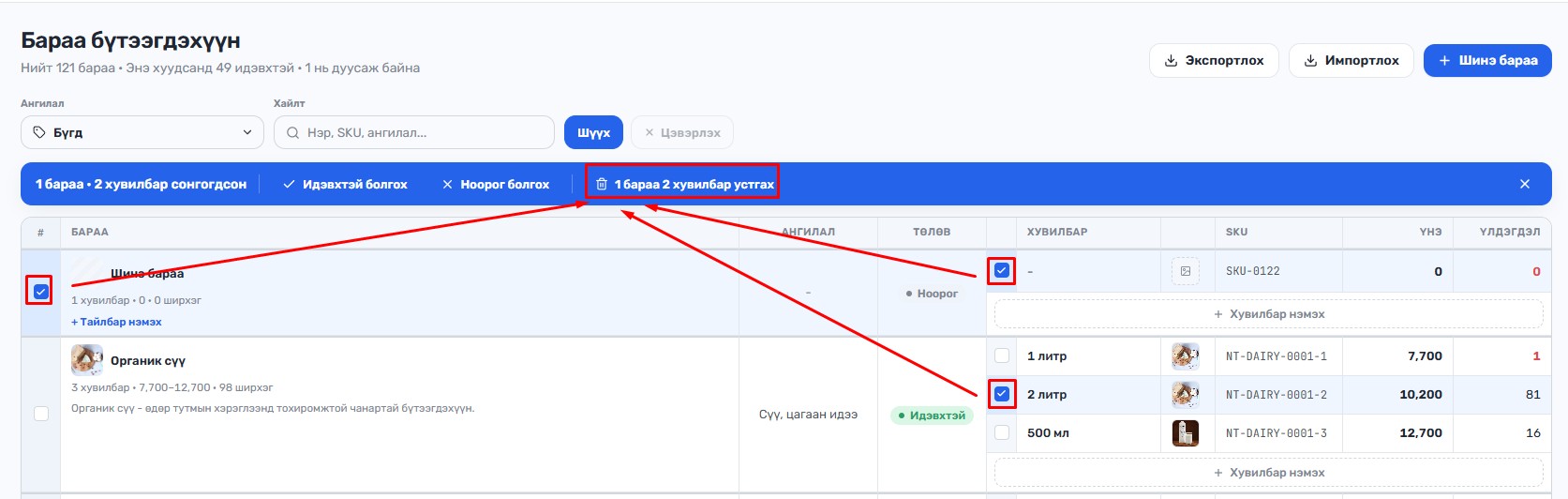This screenshot has width=1568, height=499.
Task: Click the magnifier icon in the search field
Action: tap(292, 133)
